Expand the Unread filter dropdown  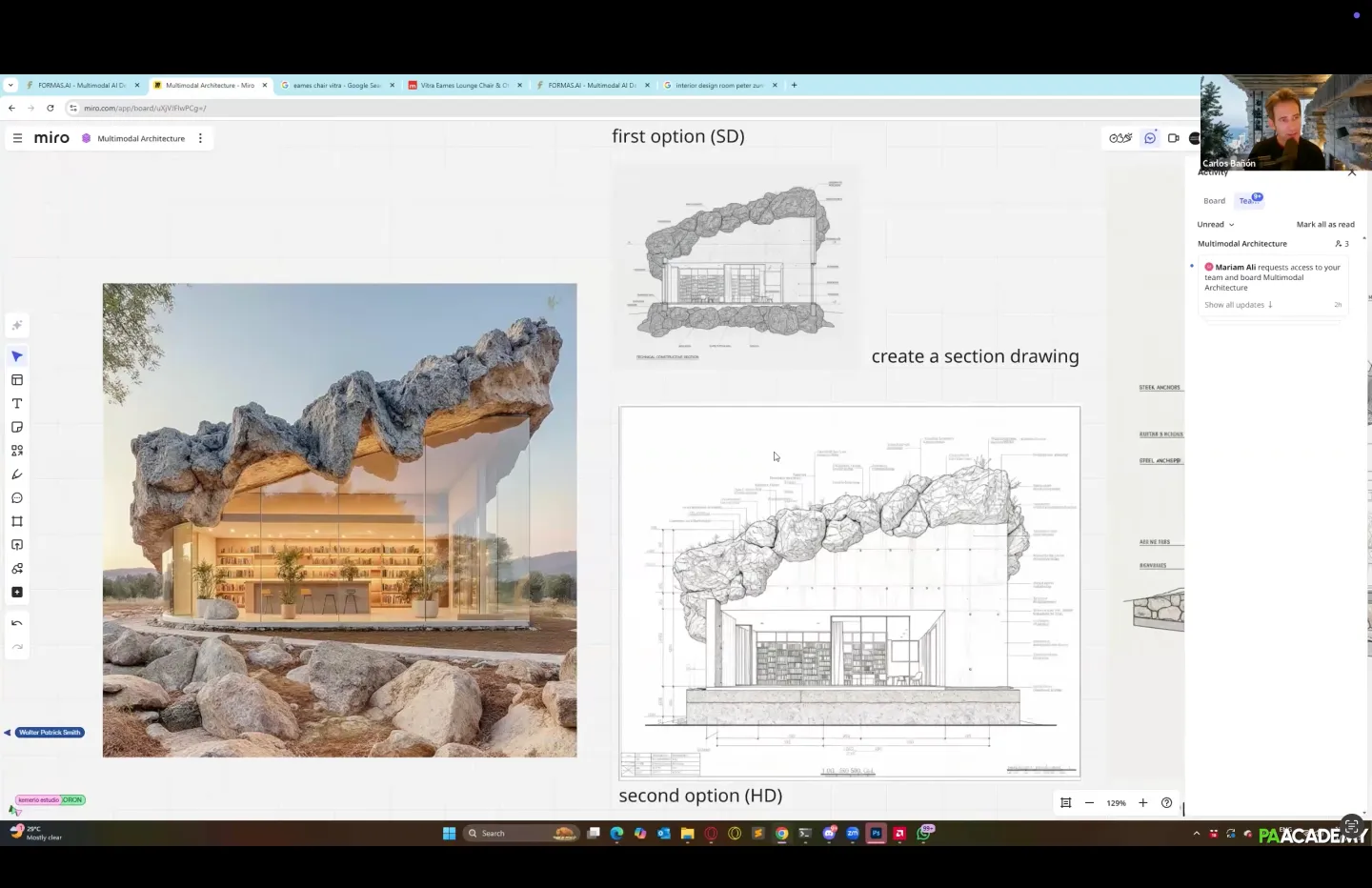point(1216,225)
